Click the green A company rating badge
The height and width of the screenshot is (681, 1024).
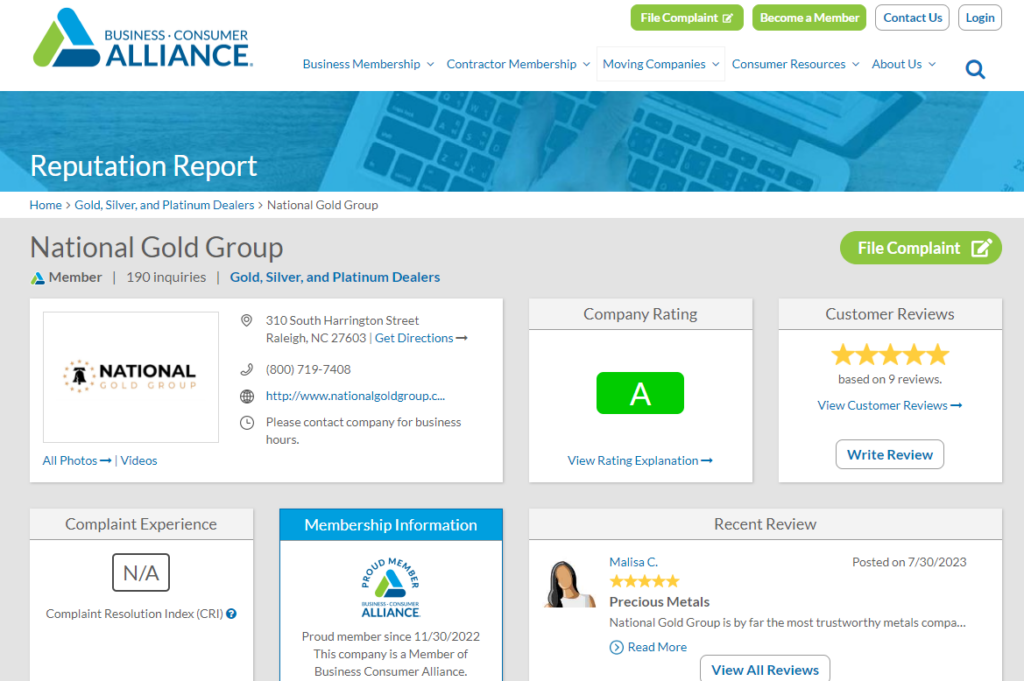(640, 393)
